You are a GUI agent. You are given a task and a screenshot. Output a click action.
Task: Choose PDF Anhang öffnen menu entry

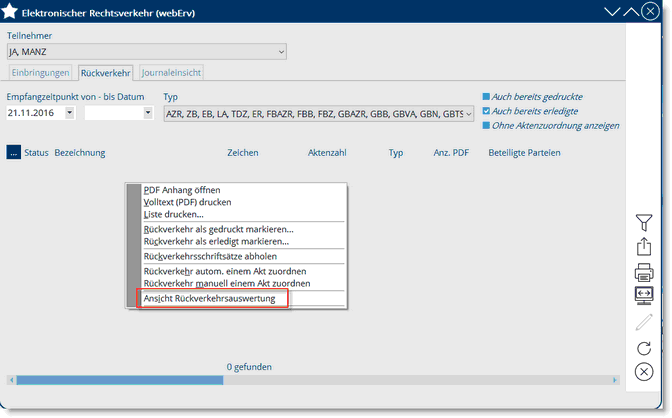pyautogui.click(x=182, y=190)
